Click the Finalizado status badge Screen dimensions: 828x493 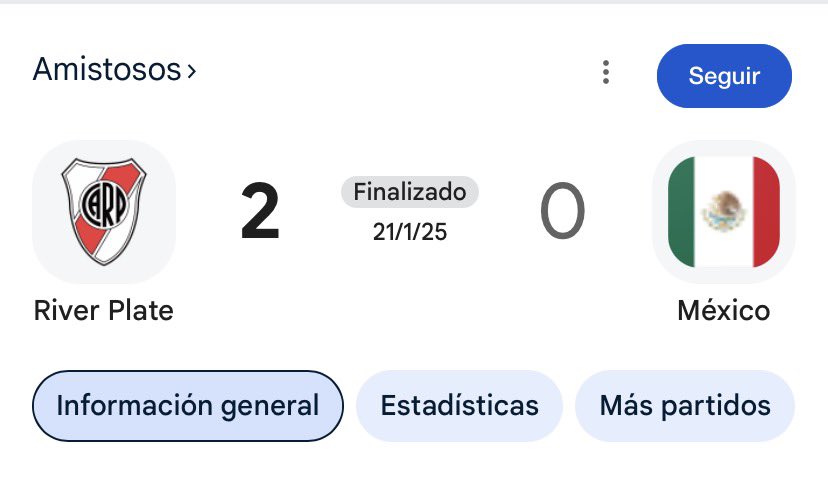[410, 192]
